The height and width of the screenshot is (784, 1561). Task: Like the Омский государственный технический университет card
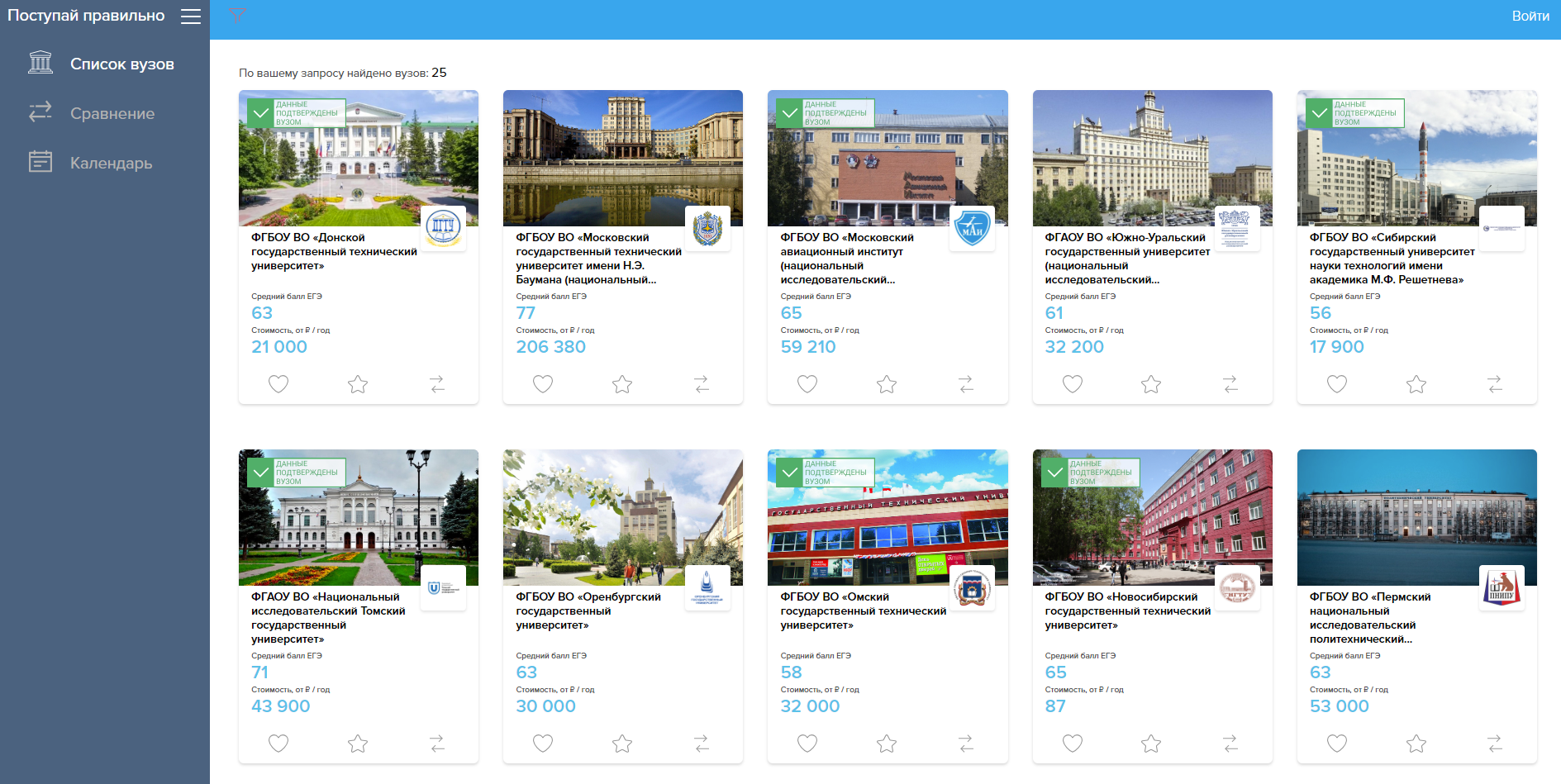tap(807, 744)
